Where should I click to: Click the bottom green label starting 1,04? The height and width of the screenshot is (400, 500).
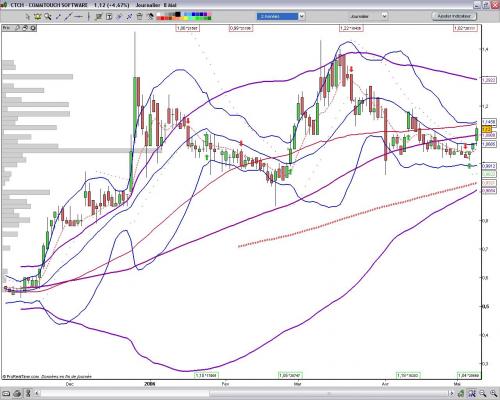469,375
